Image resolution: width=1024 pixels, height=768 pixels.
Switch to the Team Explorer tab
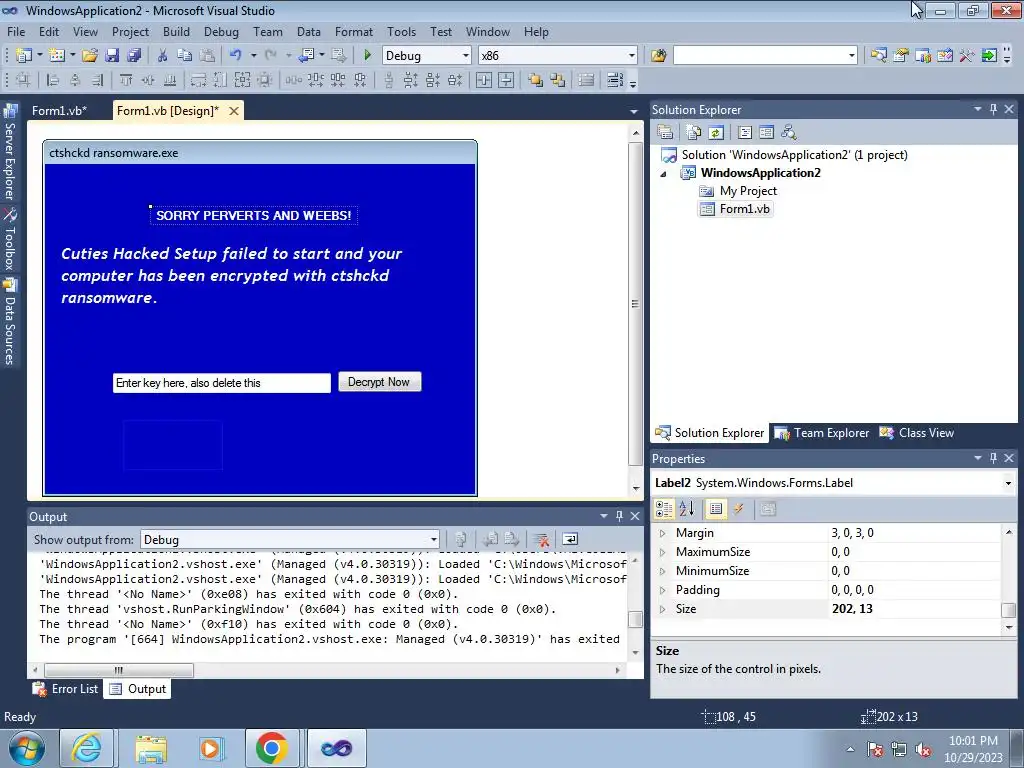[822, 433]
